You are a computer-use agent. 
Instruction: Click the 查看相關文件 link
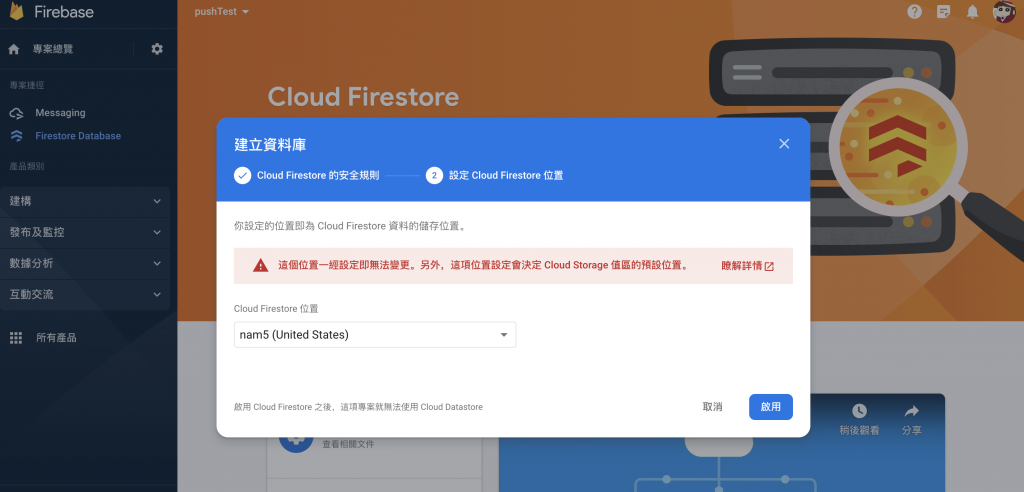(x=348, y=444)
